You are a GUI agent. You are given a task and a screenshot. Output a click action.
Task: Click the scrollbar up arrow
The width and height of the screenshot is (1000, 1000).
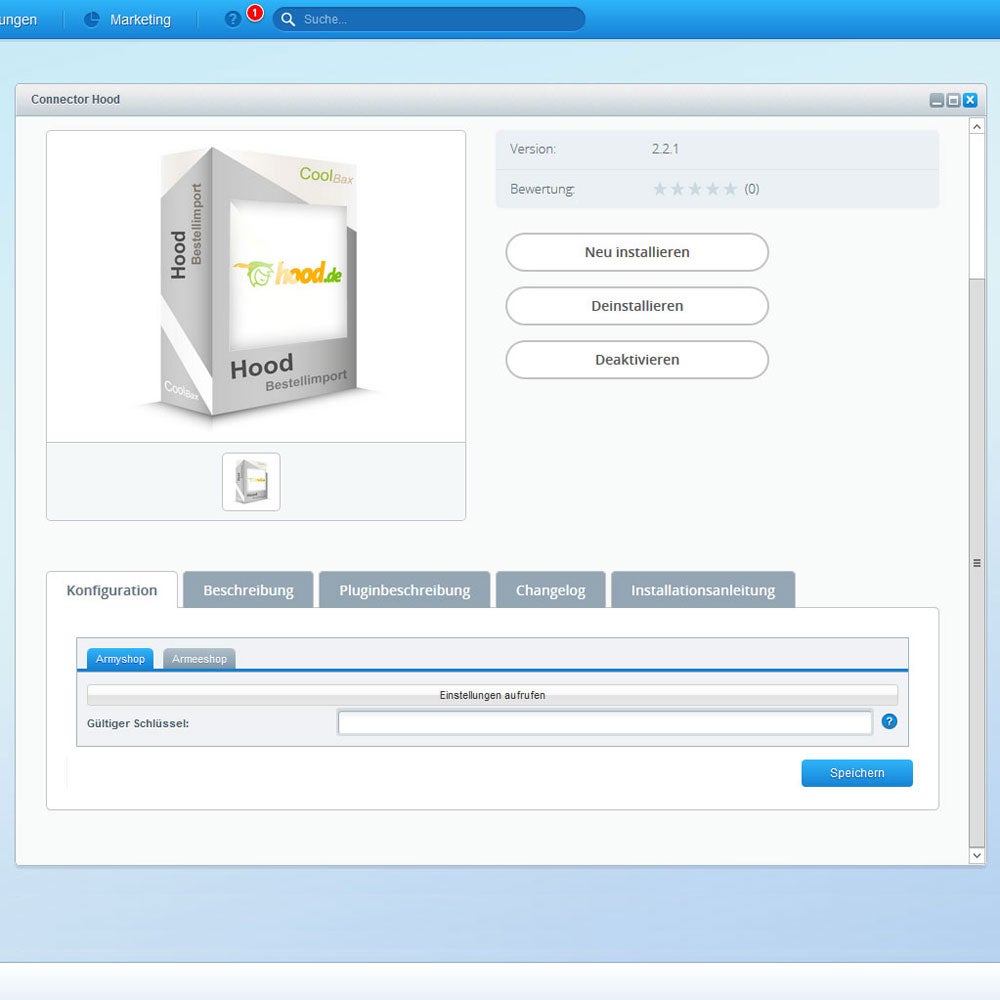tap(976, 126)
